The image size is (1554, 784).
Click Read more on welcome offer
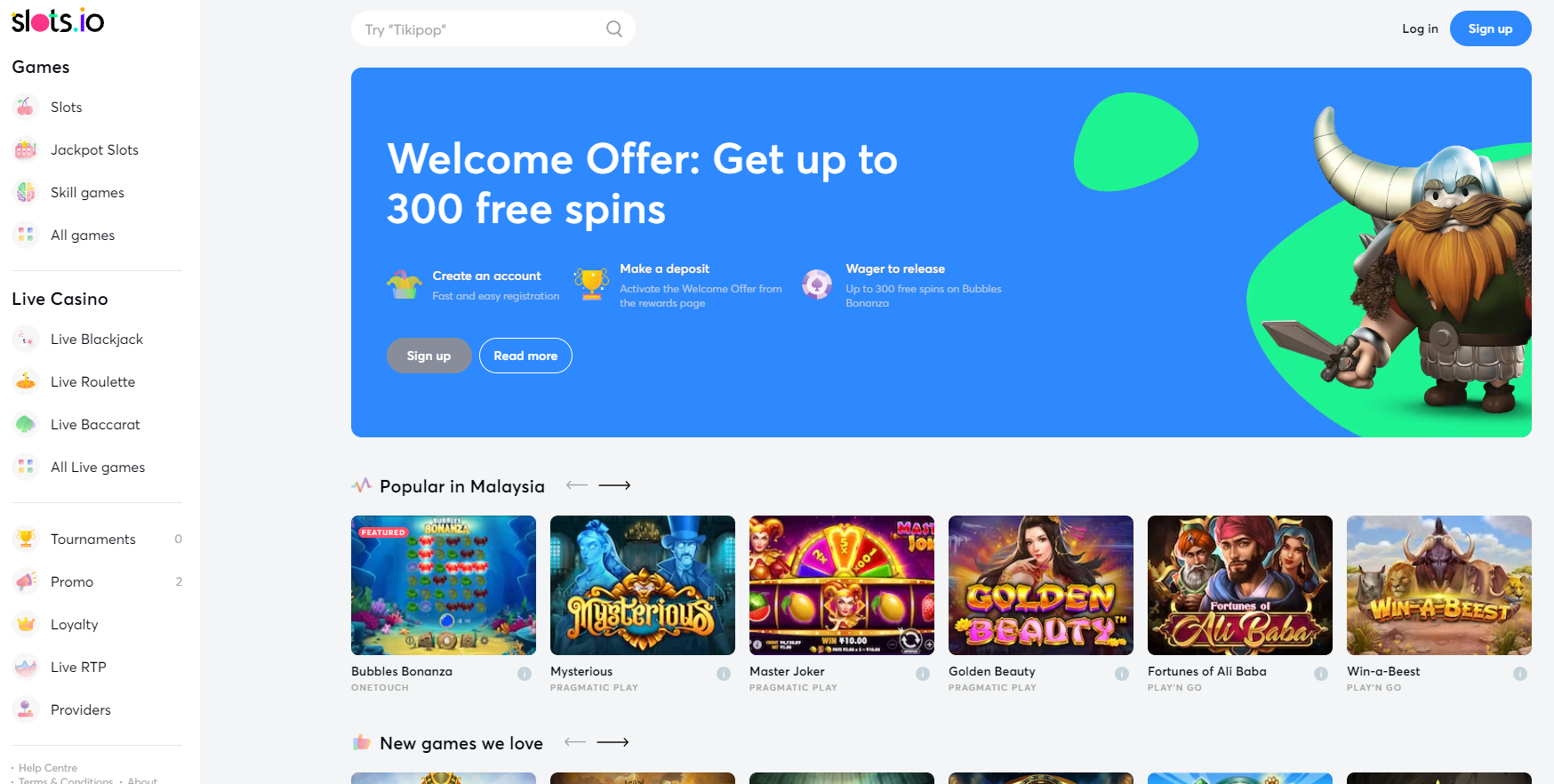525,356
